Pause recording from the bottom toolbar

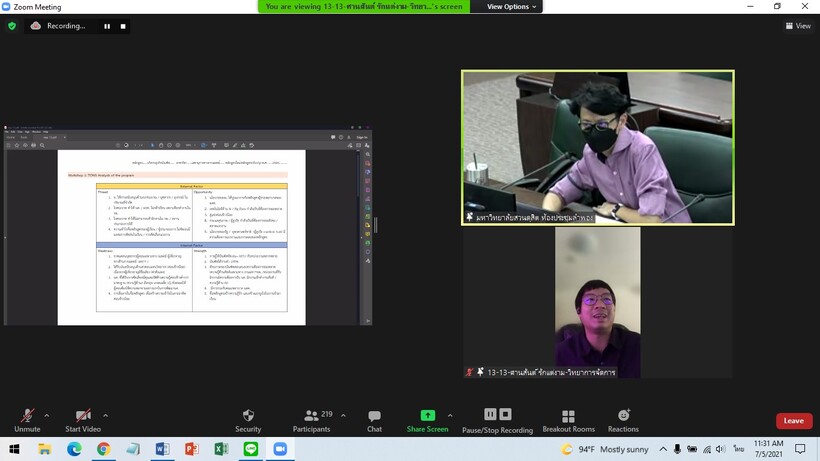pos(490,414)
